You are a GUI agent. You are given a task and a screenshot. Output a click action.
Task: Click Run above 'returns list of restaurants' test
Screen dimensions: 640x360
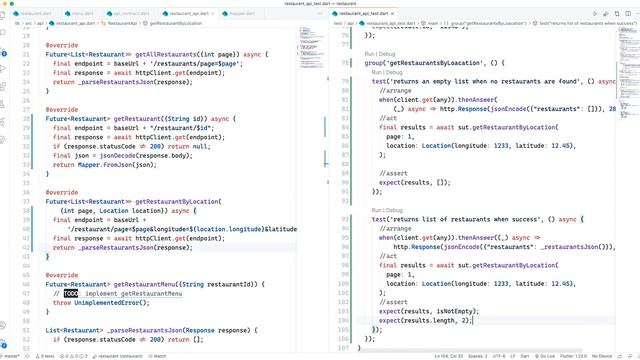tap(376, 210)
